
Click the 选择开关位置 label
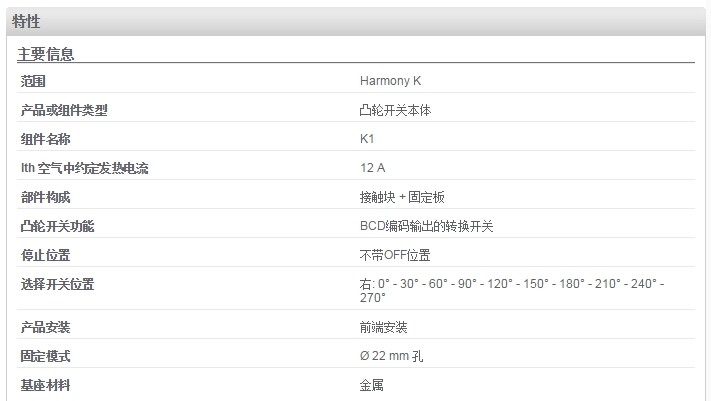(57, 284)
